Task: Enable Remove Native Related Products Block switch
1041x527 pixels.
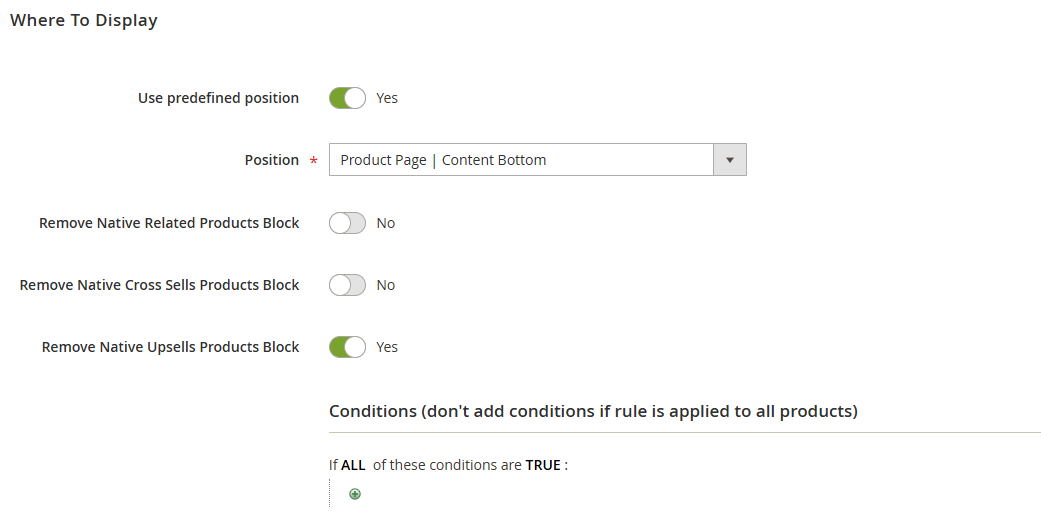Action: click(347, 223)
